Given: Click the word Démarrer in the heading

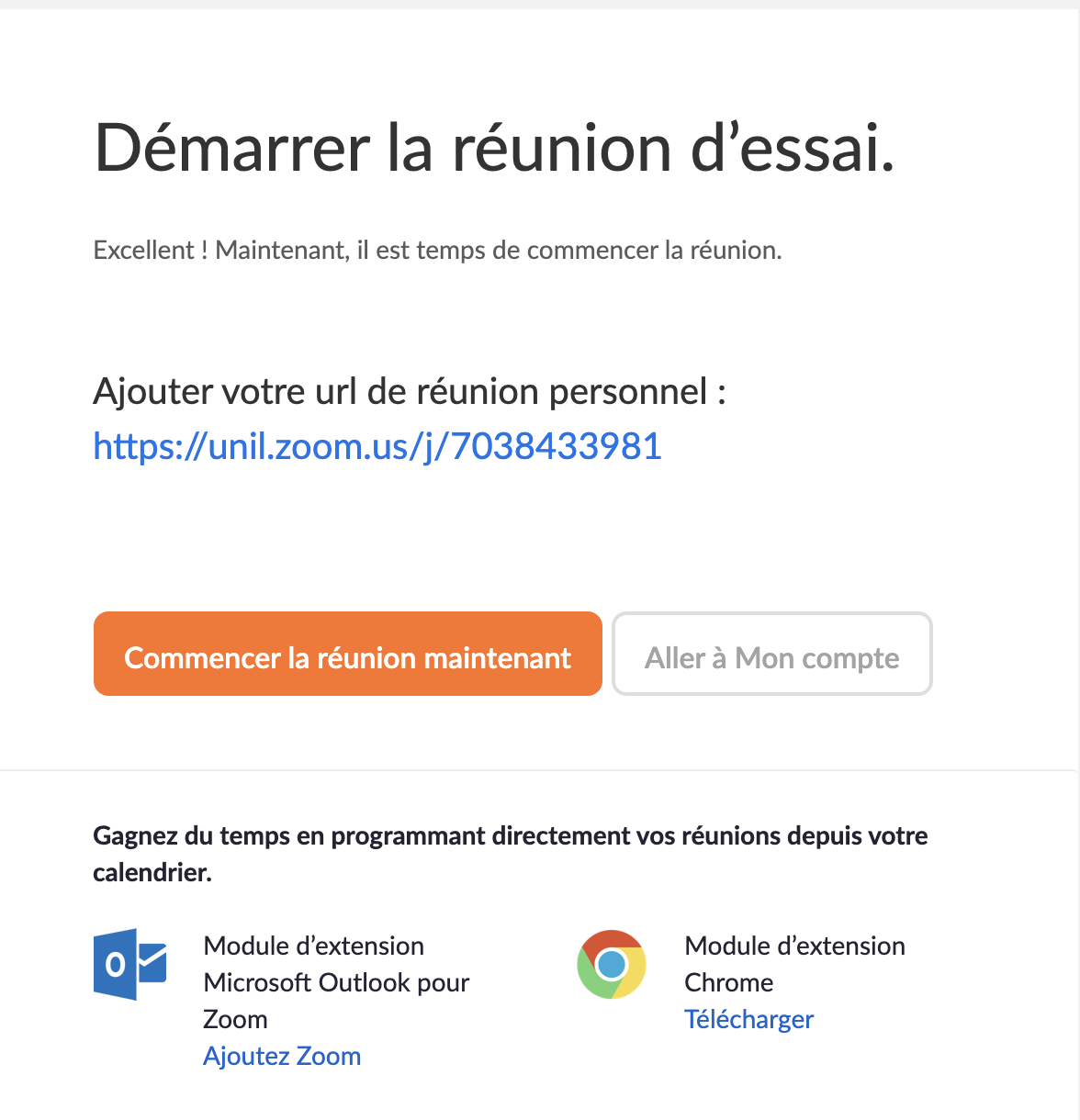Looking at the screenshot, I should [231, 149].
